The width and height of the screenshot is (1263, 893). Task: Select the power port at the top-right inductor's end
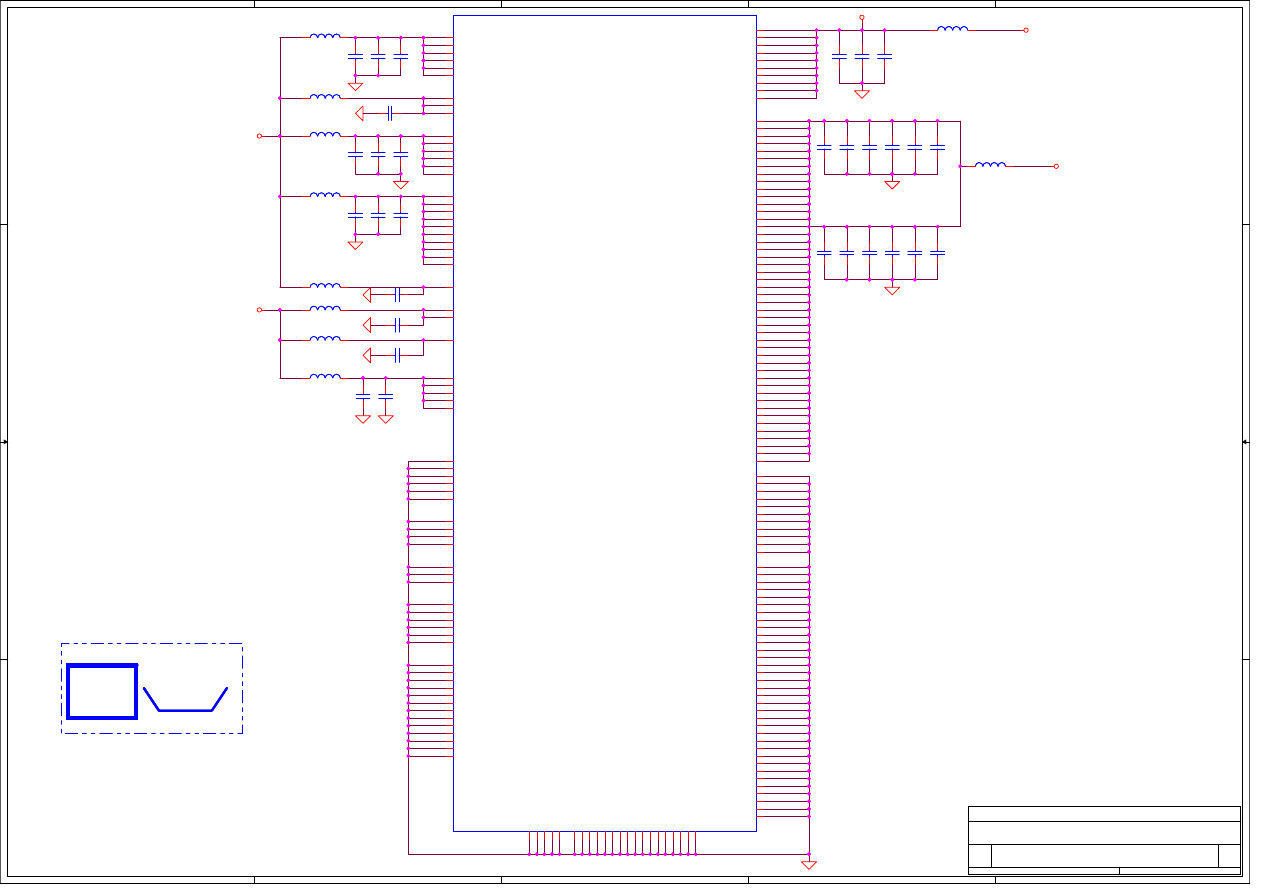tap(1026, 30)
